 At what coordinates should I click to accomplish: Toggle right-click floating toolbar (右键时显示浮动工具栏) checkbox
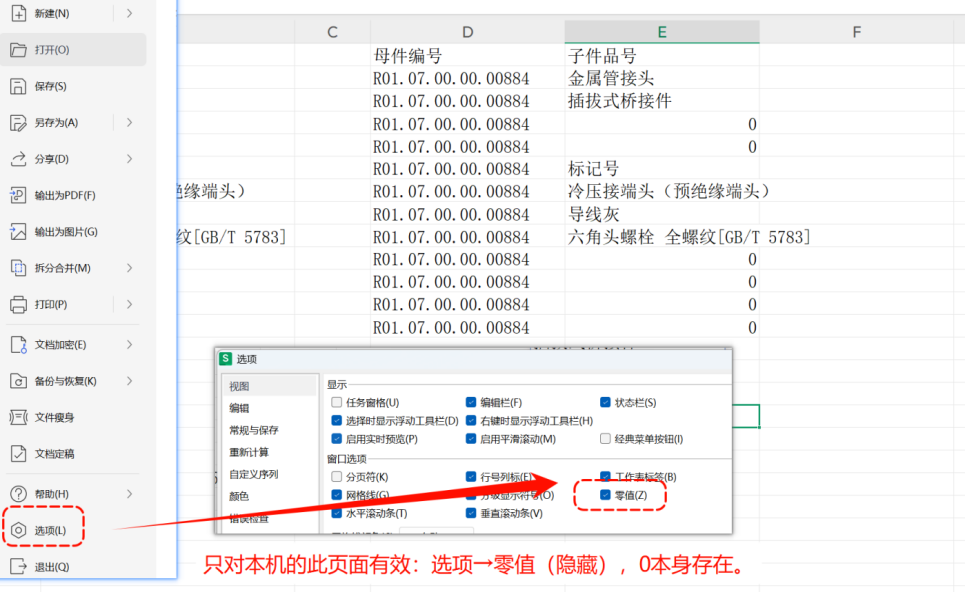[x=471, y=421]
